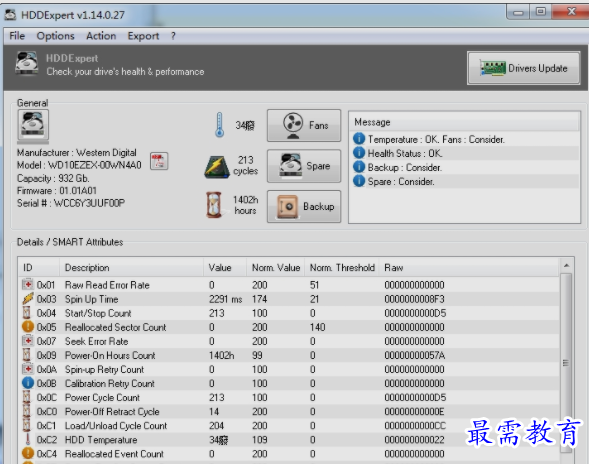Click the Norm. Threshold column header
This screenshot has width=589, height=464.
click(342, 268)
